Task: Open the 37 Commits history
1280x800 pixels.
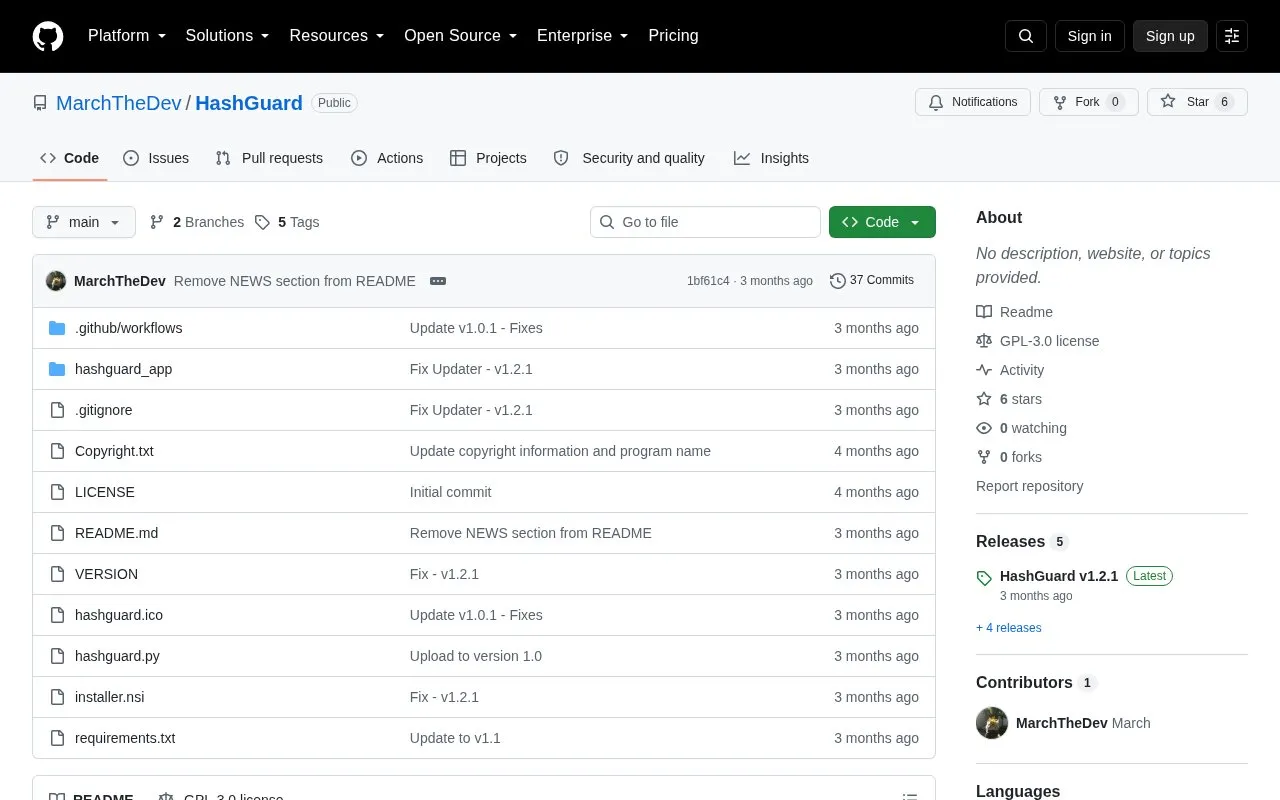Action: pos(872,281)
